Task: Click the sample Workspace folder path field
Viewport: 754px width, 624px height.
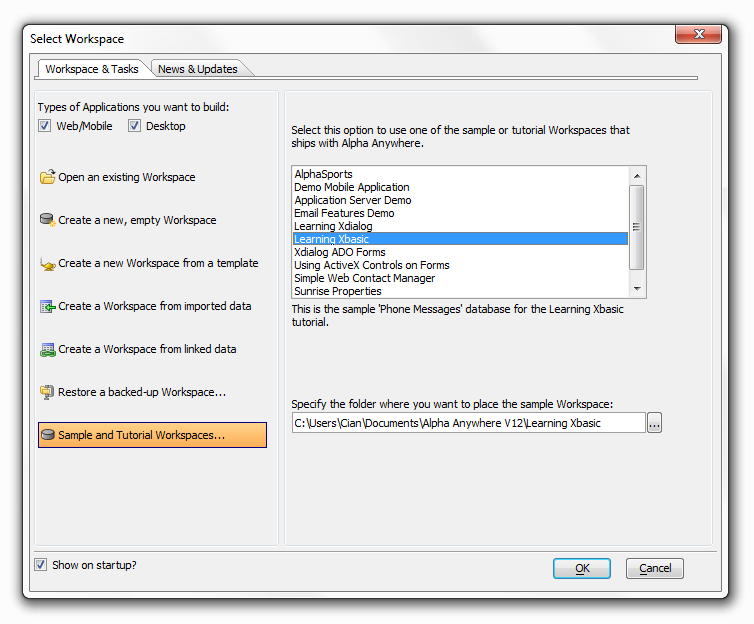Action: pyautogui.click(x=468, y=423)
